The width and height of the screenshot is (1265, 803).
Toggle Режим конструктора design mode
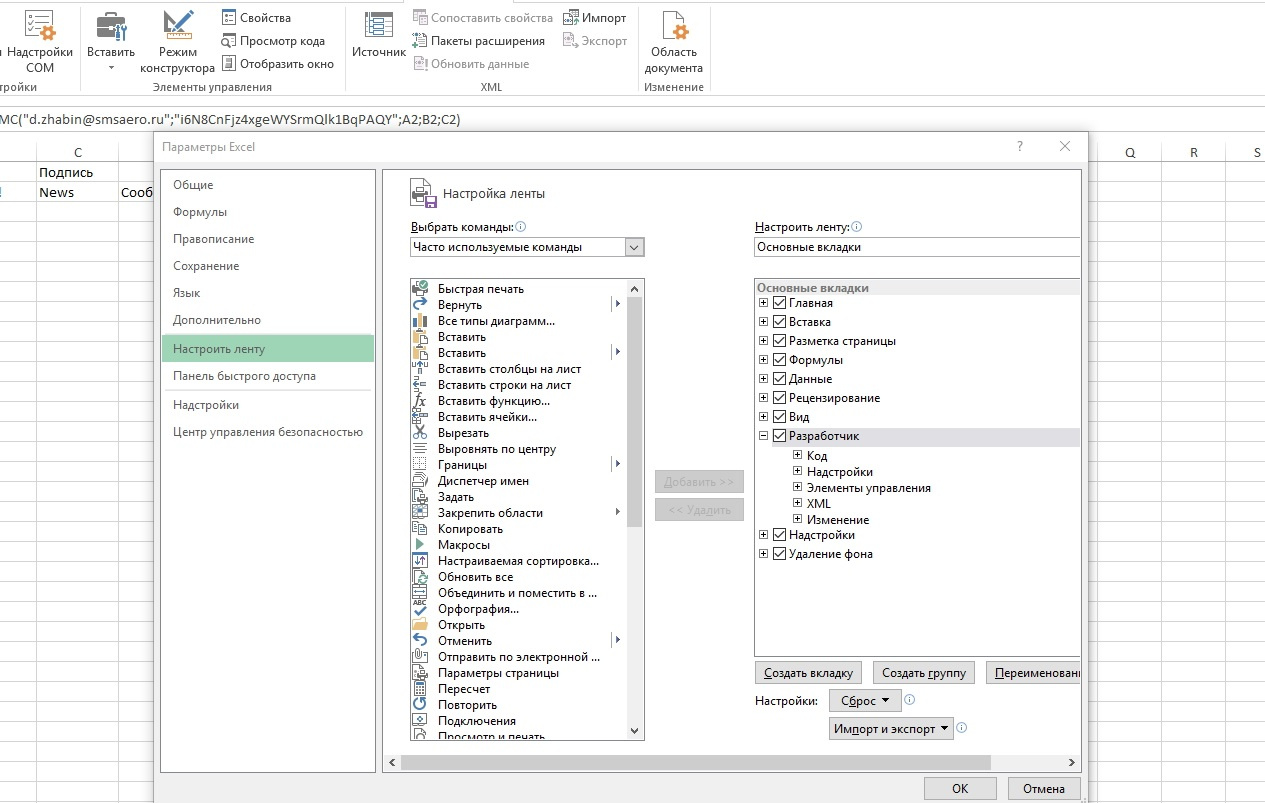(177, 42)
